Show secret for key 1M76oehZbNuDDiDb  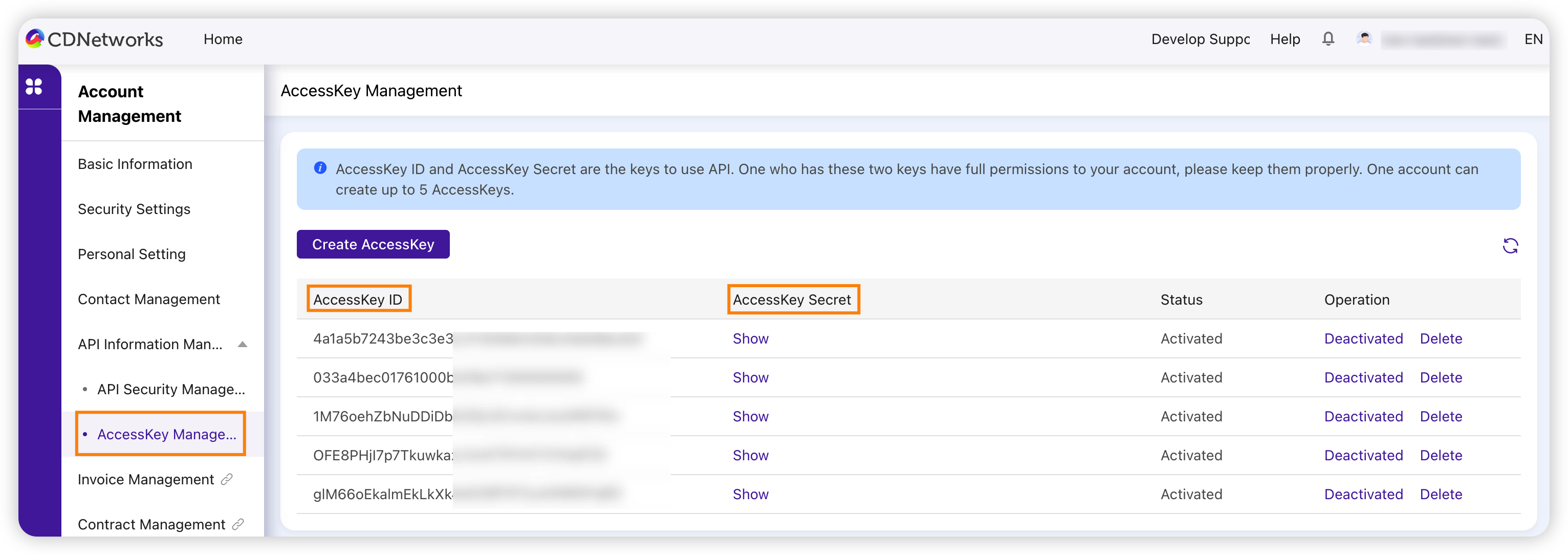751,417
